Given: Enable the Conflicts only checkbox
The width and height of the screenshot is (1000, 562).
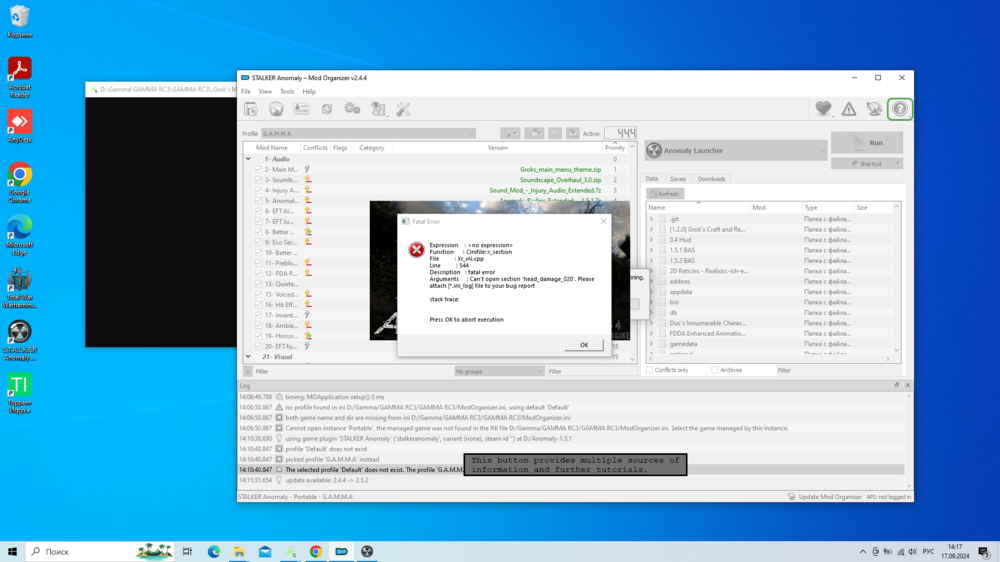Looking at the screenshot, I should (650, 370).
